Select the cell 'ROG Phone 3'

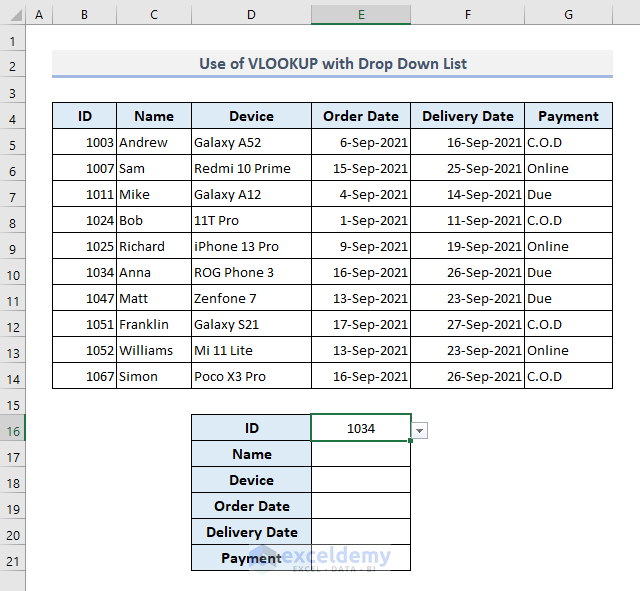point(251,272)
